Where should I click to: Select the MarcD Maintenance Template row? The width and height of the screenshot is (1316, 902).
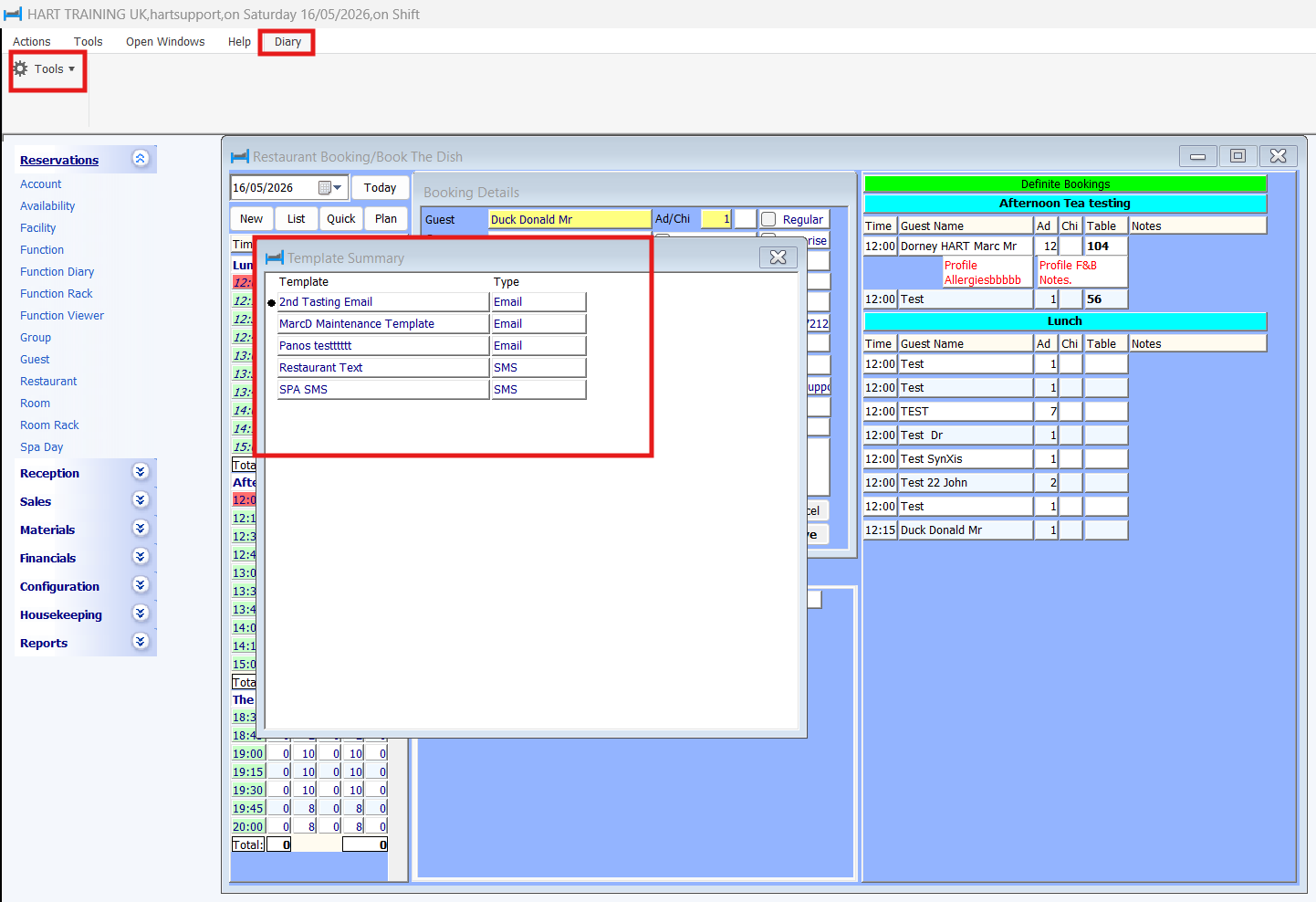[383, 324]
